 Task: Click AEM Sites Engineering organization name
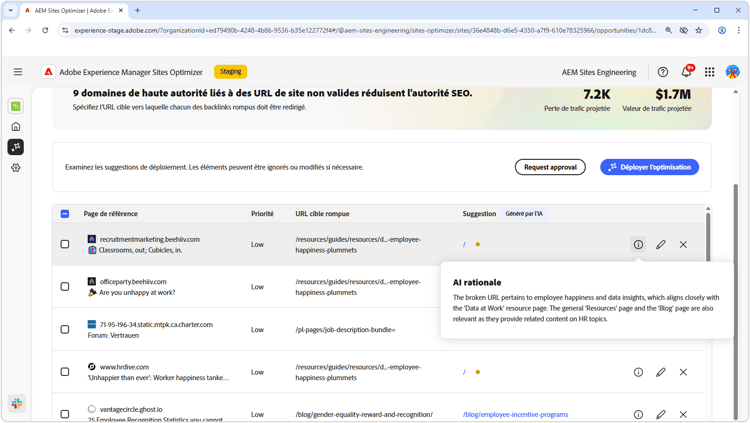pyautogui.click(x=599, y=72)
